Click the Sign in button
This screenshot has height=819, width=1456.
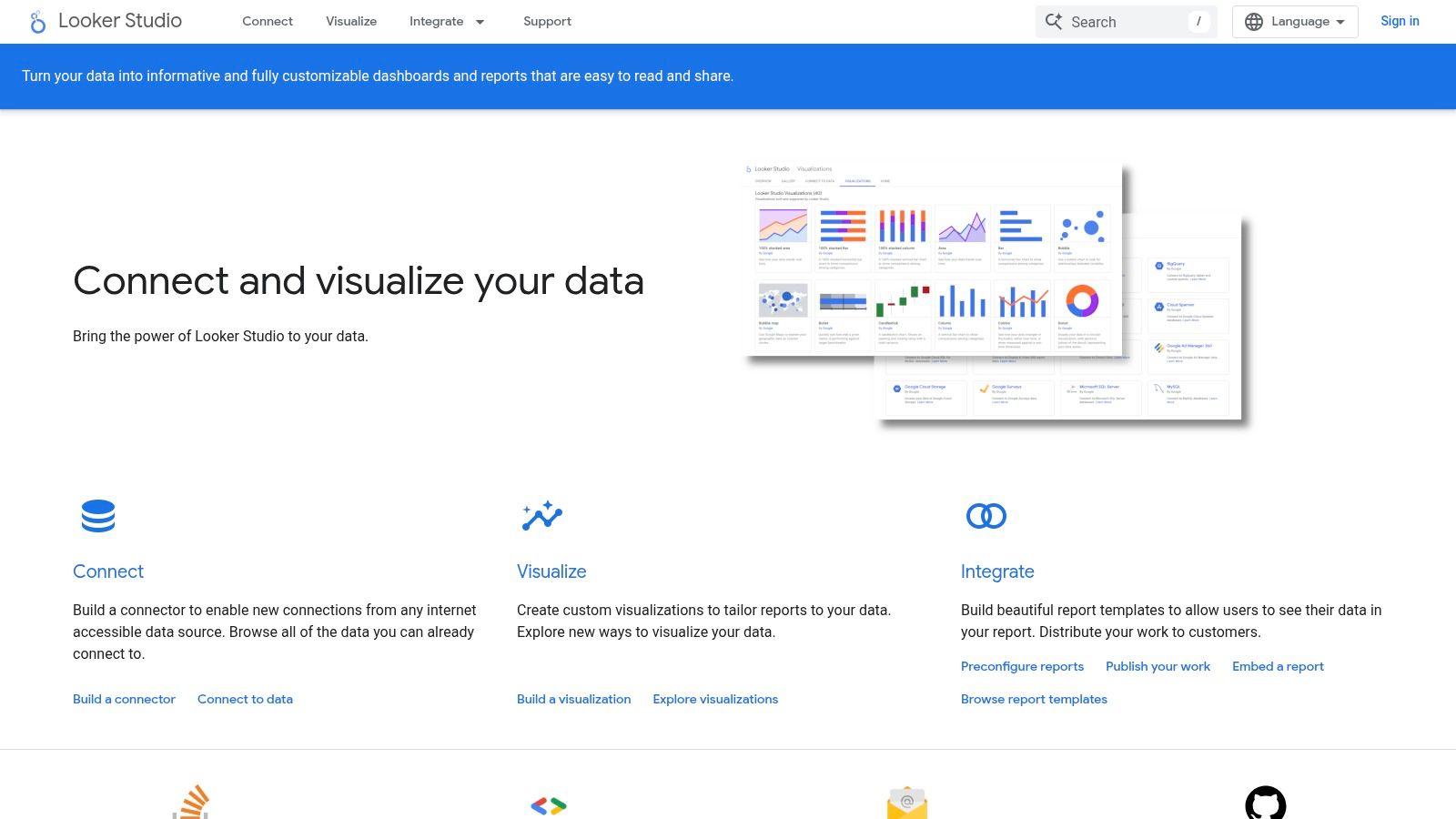point(1400,21)
